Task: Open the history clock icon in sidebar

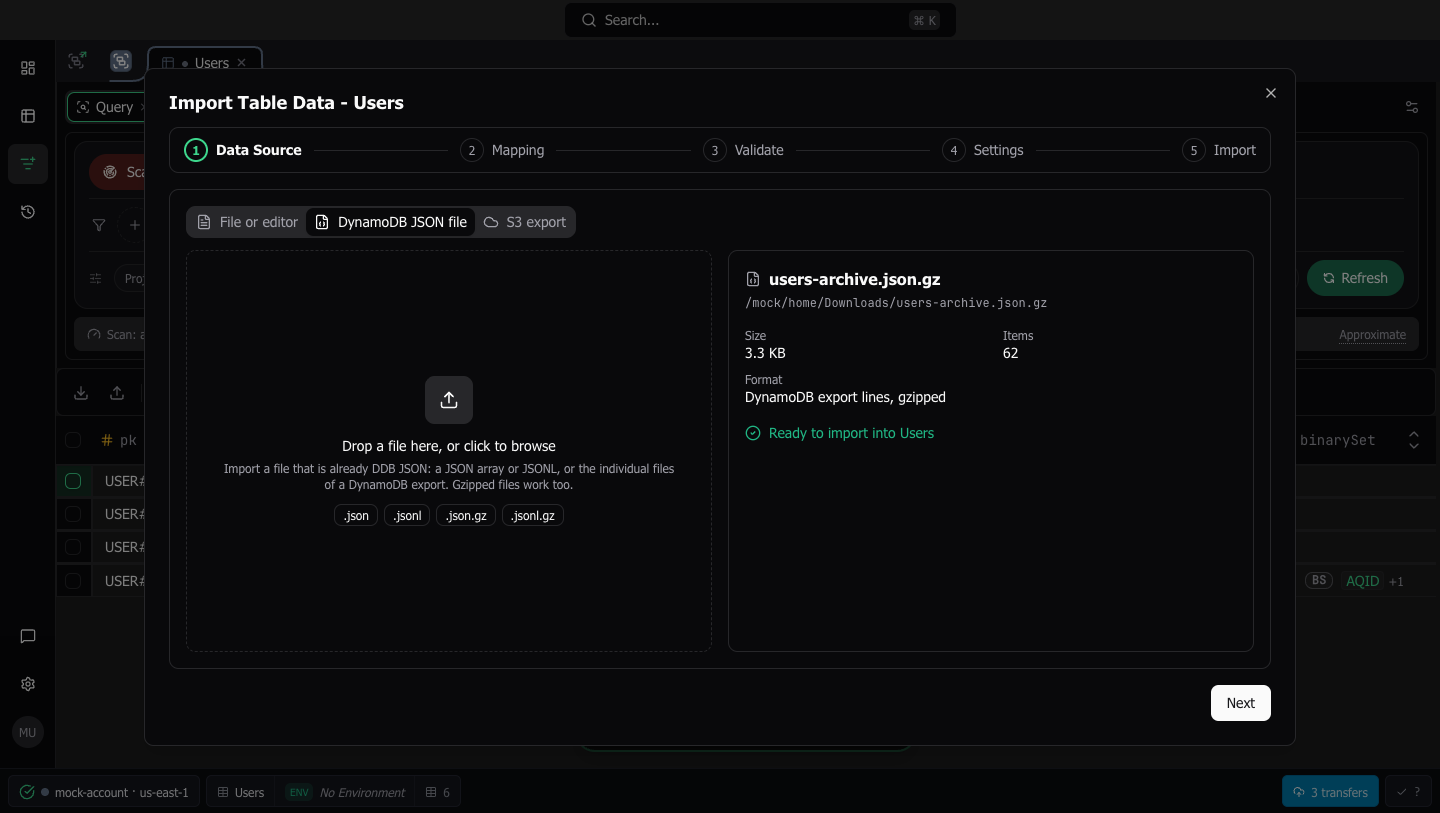Action: click(x=28, y=212)
